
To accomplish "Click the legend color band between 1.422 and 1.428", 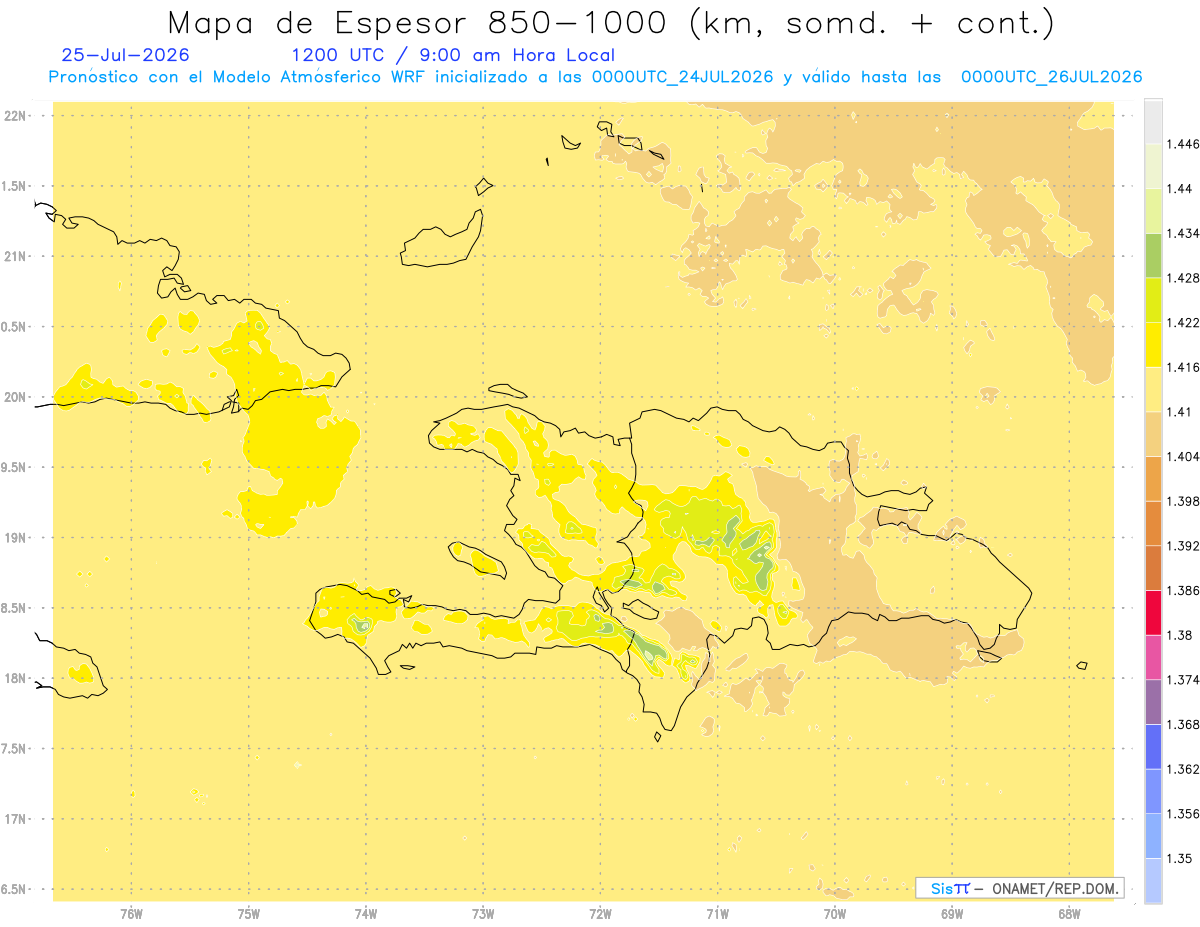I will click(1153, 300).
